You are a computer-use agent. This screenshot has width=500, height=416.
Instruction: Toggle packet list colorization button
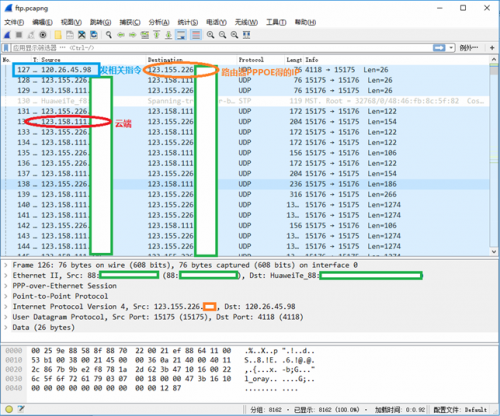196,35
